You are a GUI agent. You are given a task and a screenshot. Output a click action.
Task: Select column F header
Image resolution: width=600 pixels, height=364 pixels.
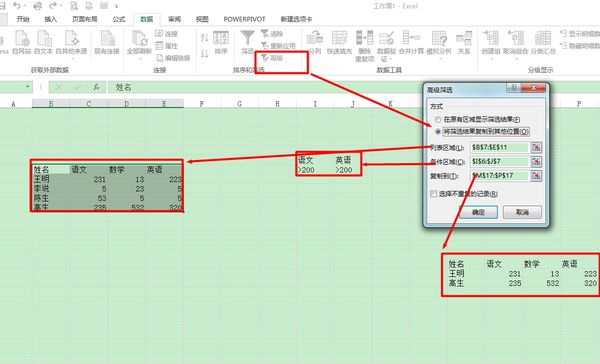click(x=202, y=104)
